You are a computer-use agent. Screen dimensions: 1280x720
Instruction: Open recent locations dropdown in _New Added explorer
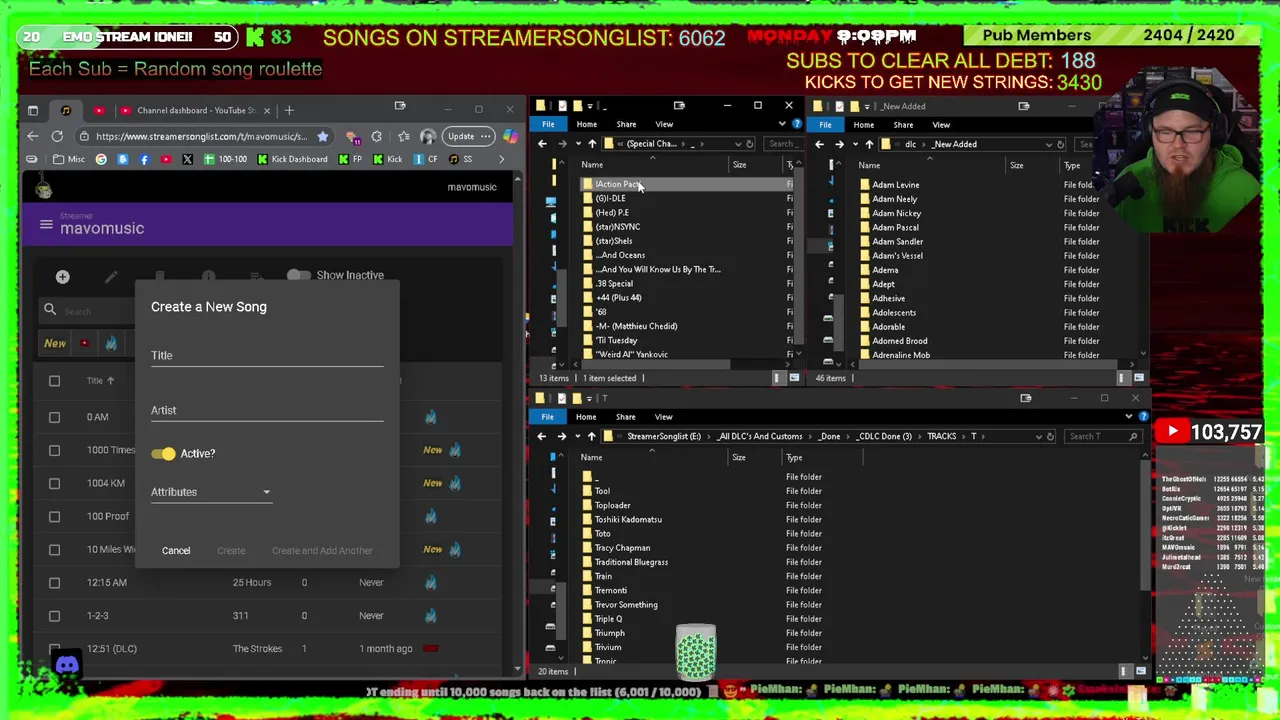click(x=854, y=144)
